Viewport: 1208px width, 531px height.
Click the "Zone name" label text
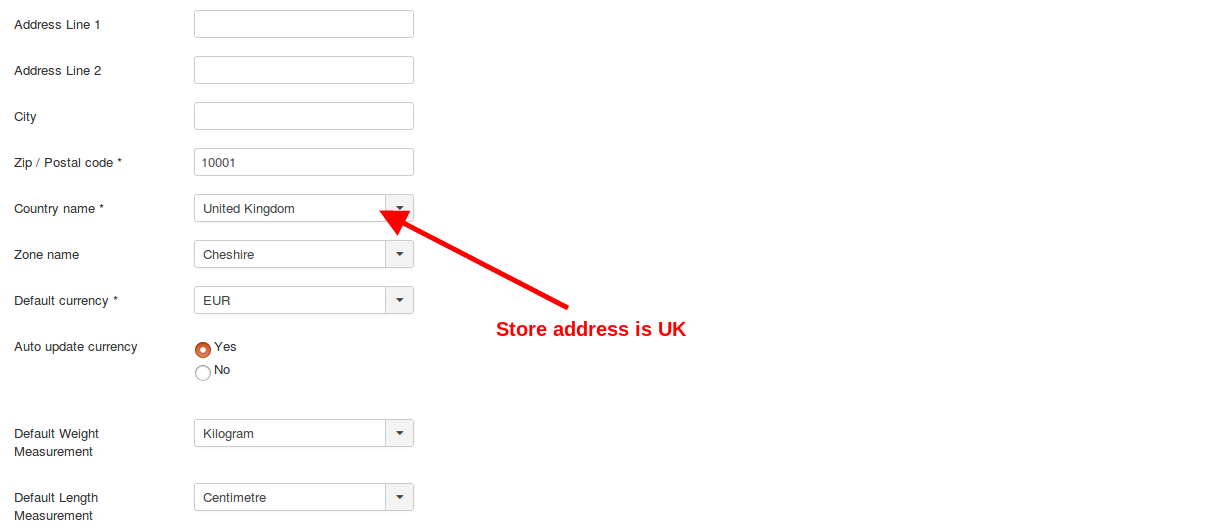click(46, 255)
